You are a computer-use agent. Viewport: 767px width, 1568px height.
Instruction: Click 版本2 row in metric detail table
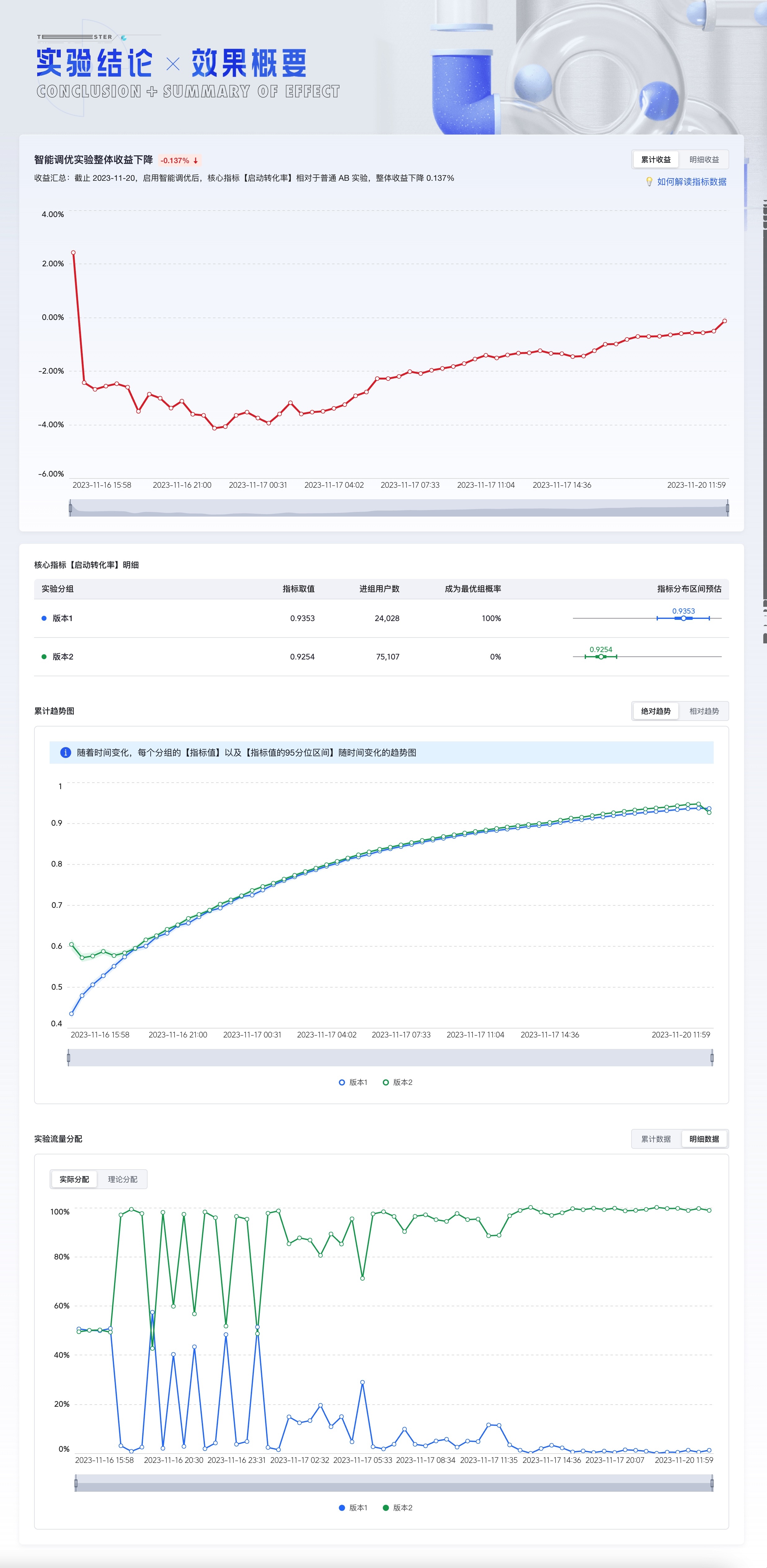click(x=382, y=657)
